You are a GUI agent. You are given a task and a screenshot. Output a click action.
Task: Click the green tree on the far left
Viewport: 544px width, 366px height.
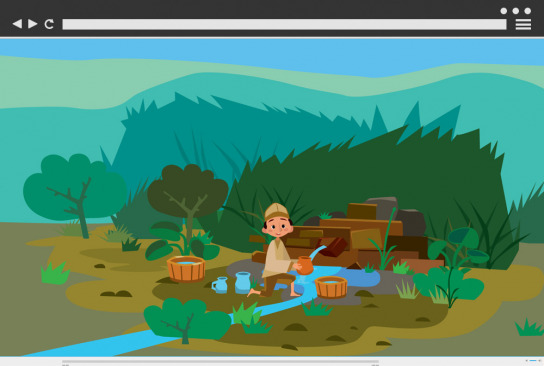coord(75,193)
